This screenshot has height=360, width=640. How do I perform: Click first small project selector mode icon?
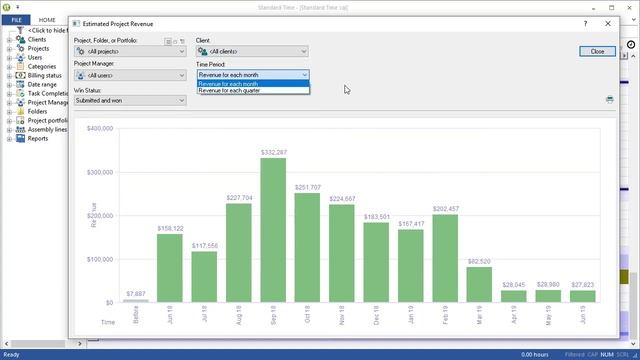168,41
